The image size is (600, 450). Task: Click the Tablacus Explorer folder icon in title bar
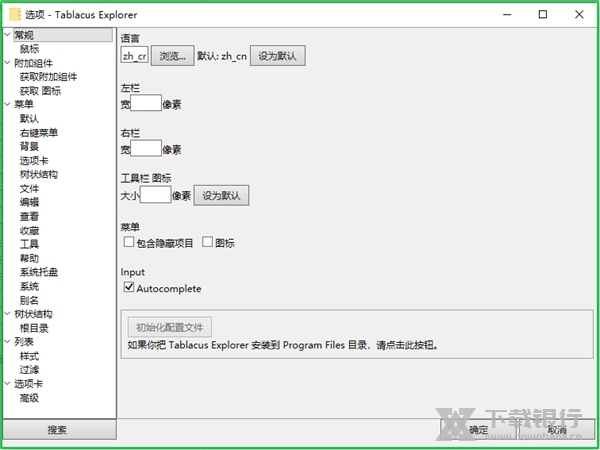coord(15,15)
